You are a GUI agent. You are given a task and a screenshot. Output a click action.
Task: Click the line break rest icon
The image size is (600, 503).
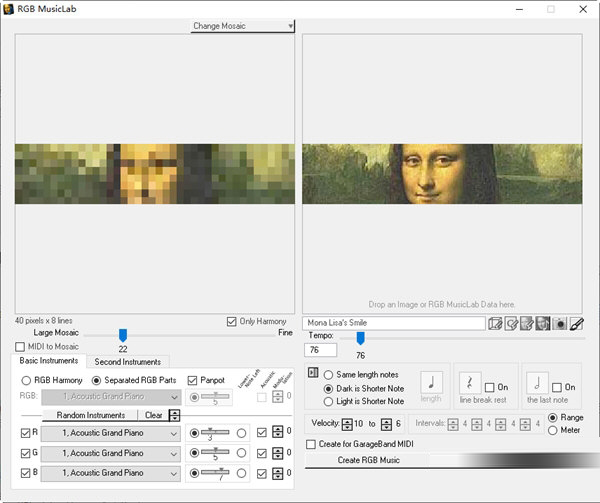click(470, 382)
